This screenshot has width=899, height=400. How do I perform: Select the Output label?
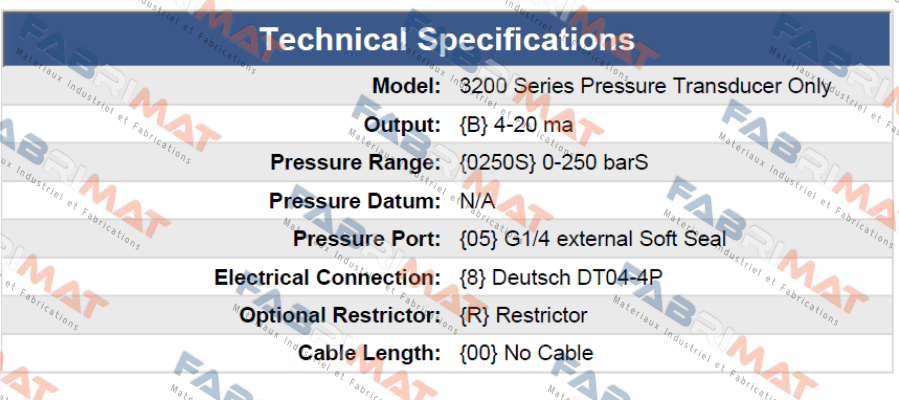[402, 125]
